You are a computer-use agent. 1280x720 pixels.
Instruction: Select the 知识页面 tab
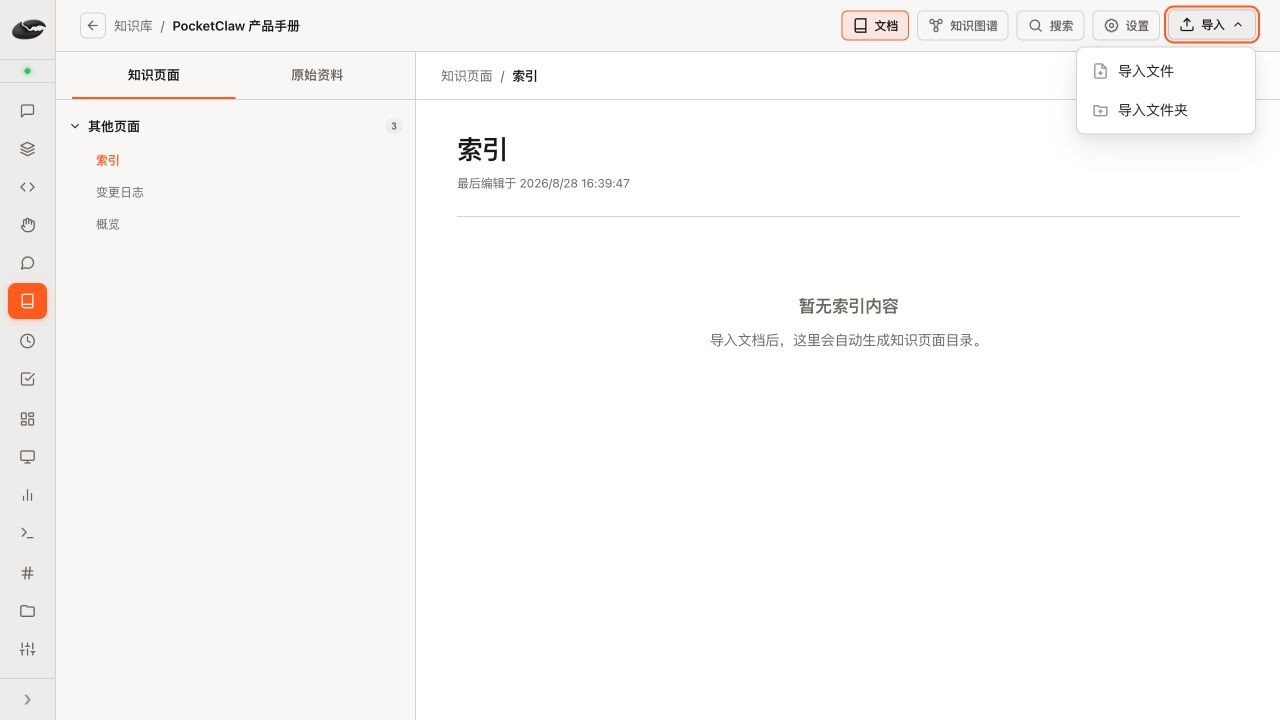tap(154, 75)
